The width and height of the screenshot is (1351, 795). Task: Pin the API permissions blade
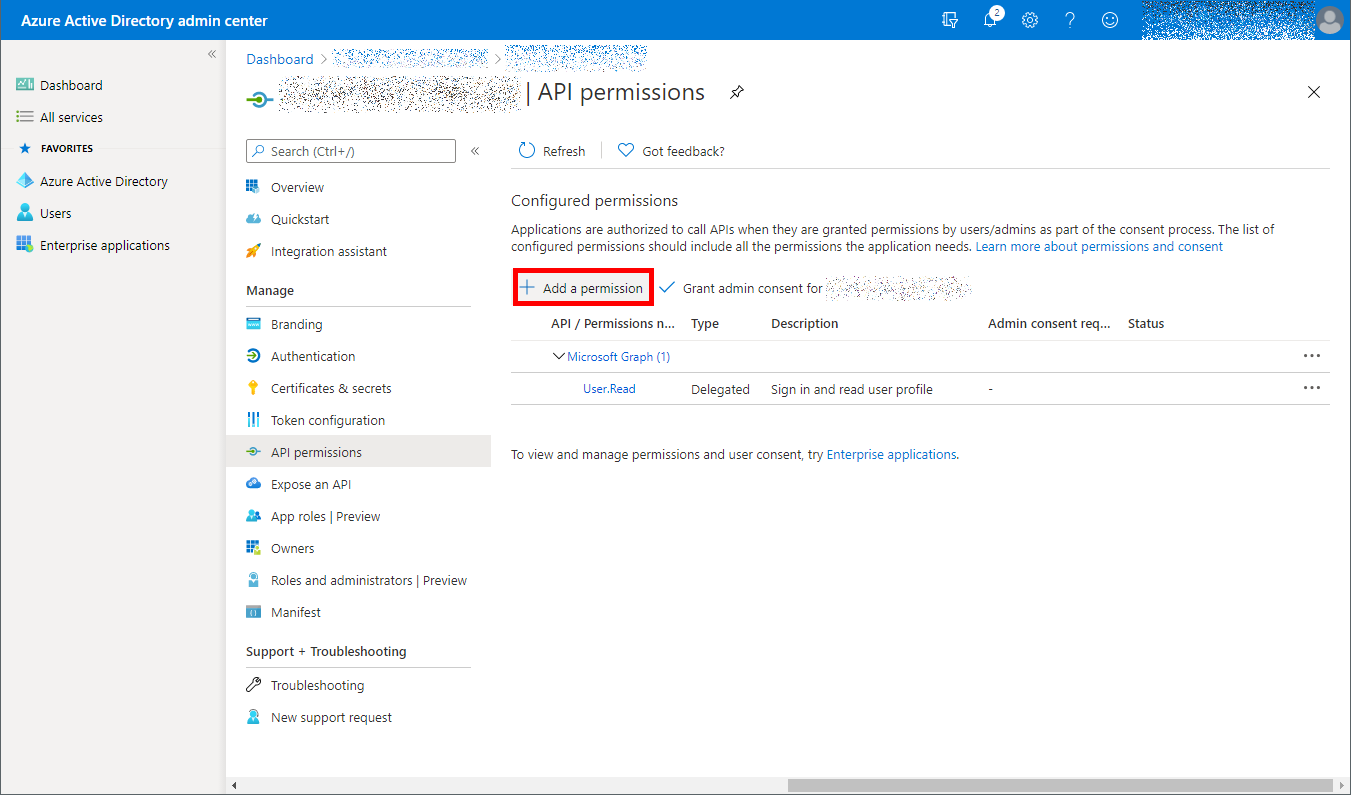737,93
